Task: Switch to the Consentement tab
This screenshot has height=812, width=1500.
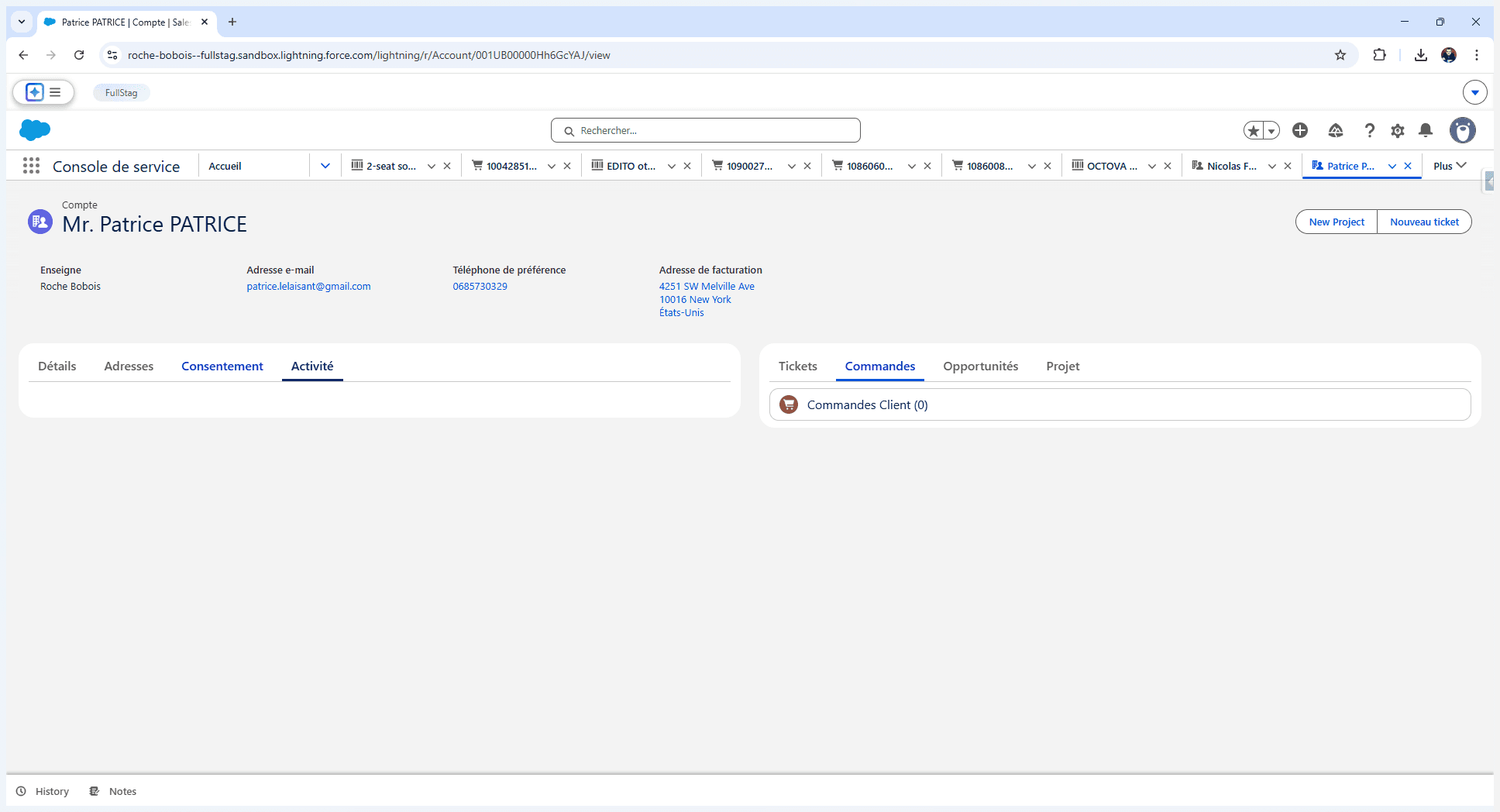Action: point(222,366)
